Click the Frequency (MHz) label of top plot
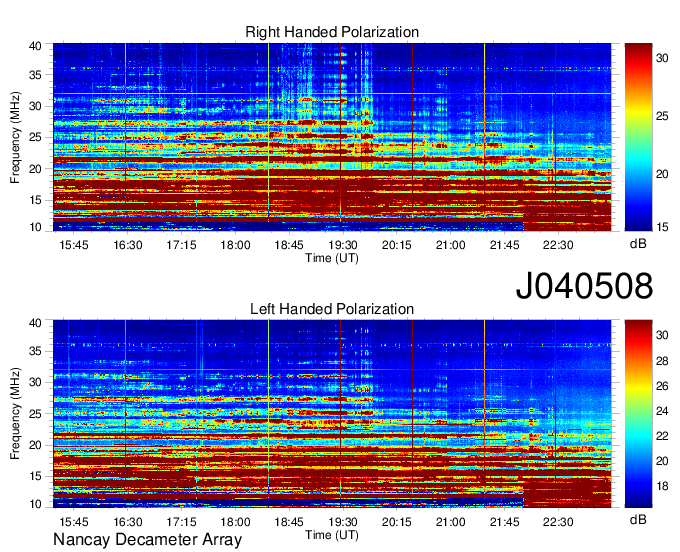 pos(15,137)
